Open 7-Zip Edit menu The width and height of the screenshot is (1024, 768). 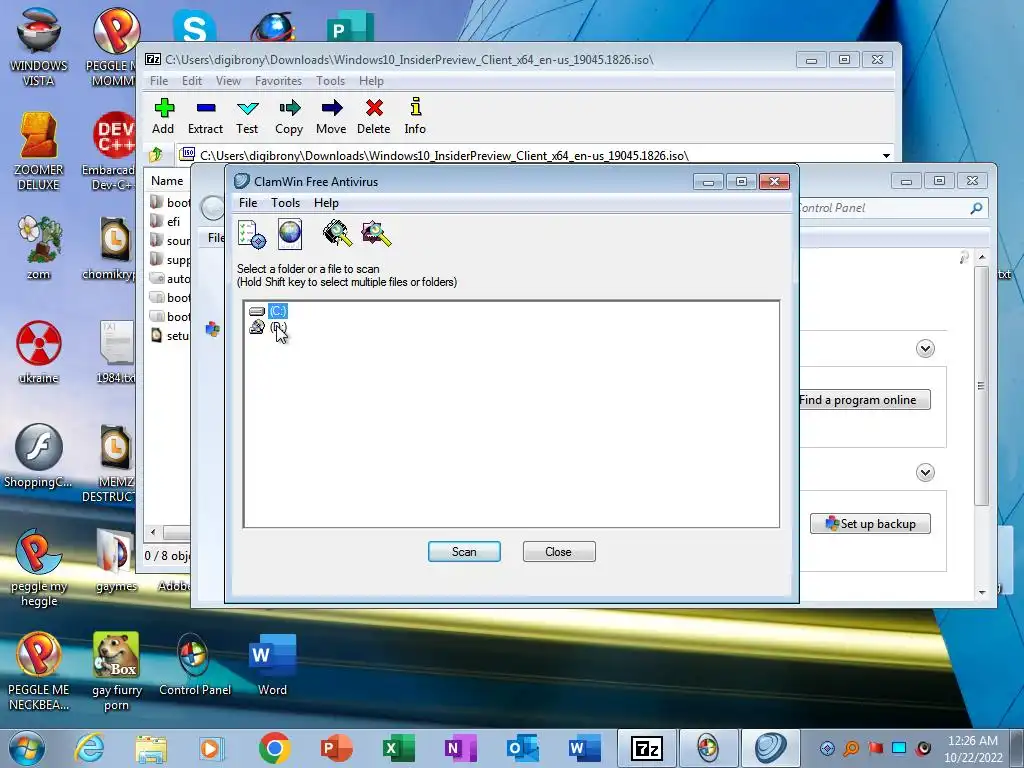coord(191,81)
